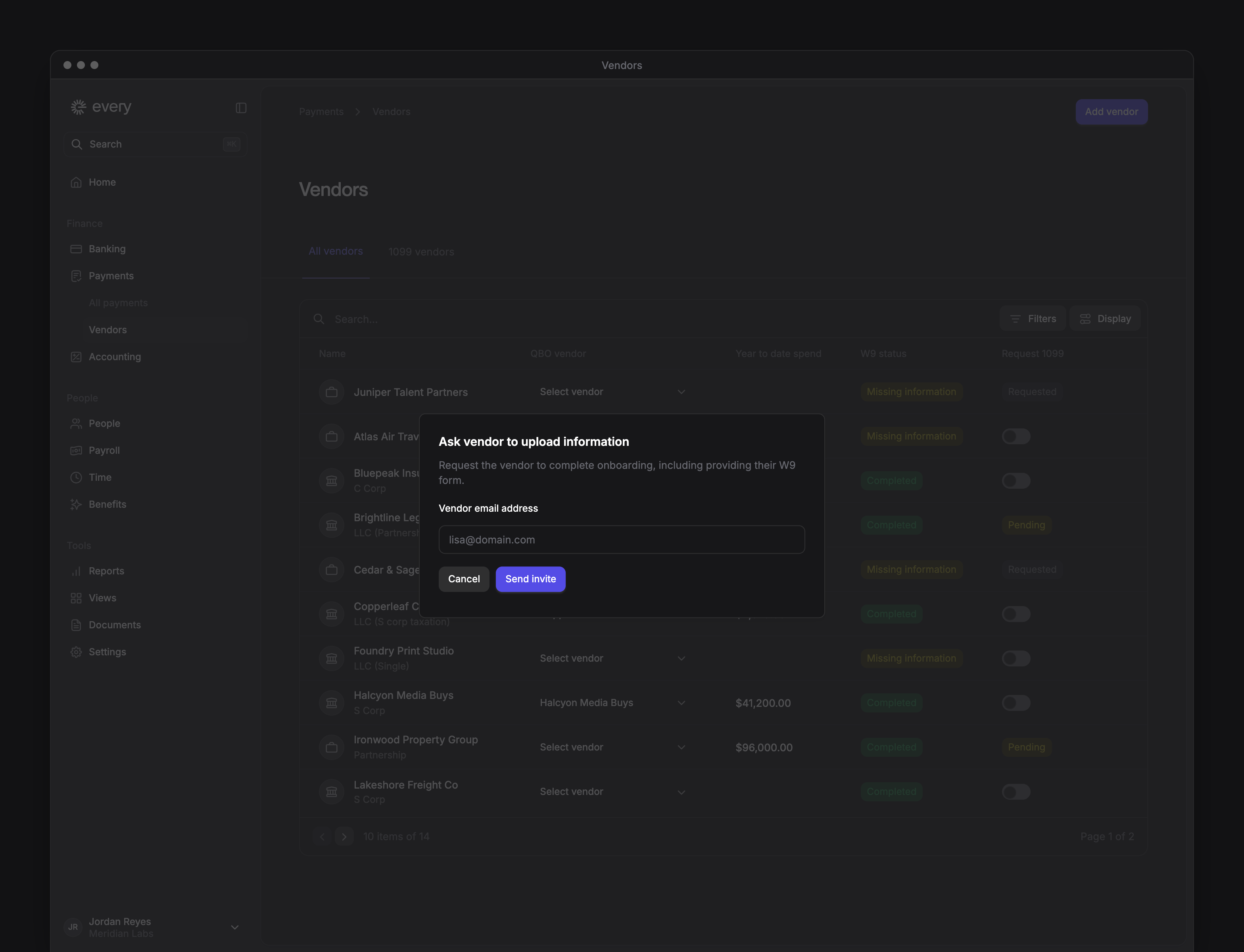Open All payments in sidebar
The image size is (1244, 952).
(x=118, y=303)
